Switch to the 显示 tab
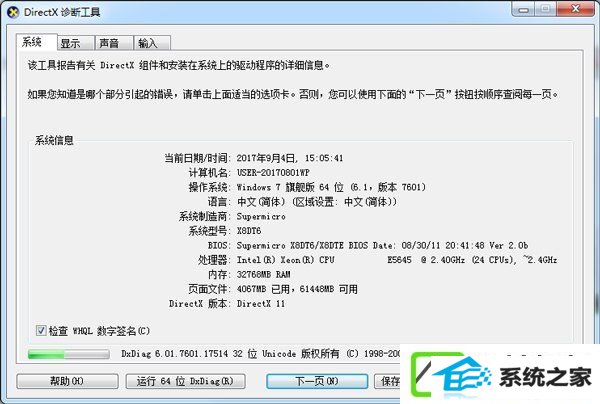The image size is (600, 404). click(76, 43)
